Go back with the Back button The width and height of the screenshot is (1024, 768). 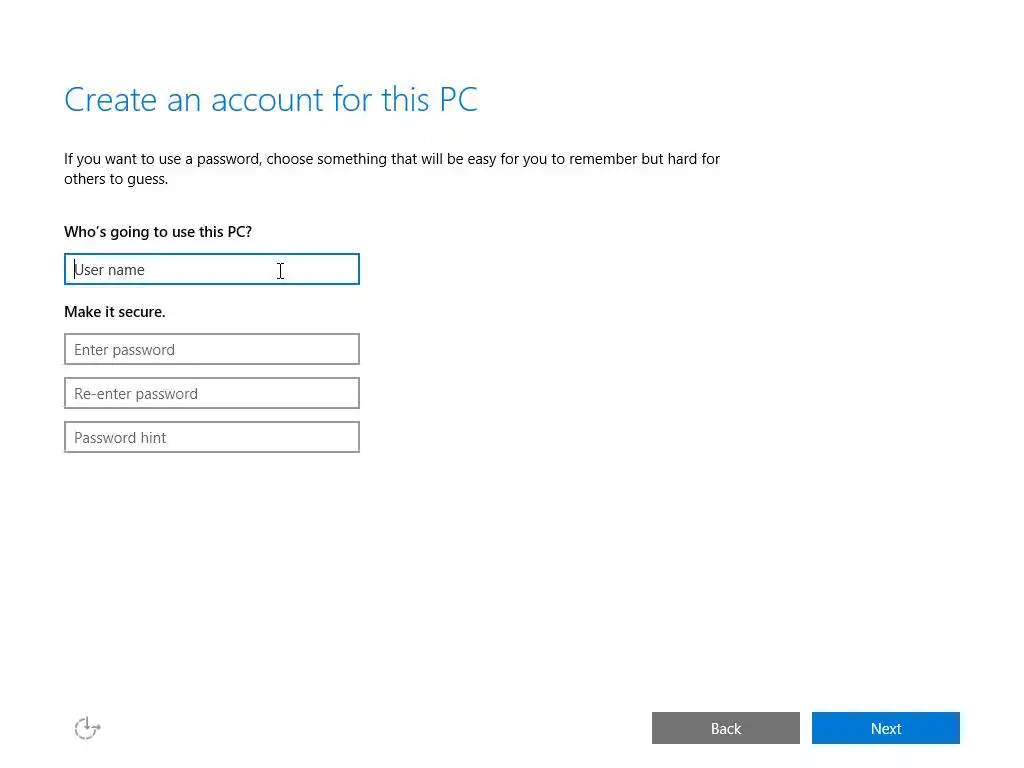(x=726, y=728)
